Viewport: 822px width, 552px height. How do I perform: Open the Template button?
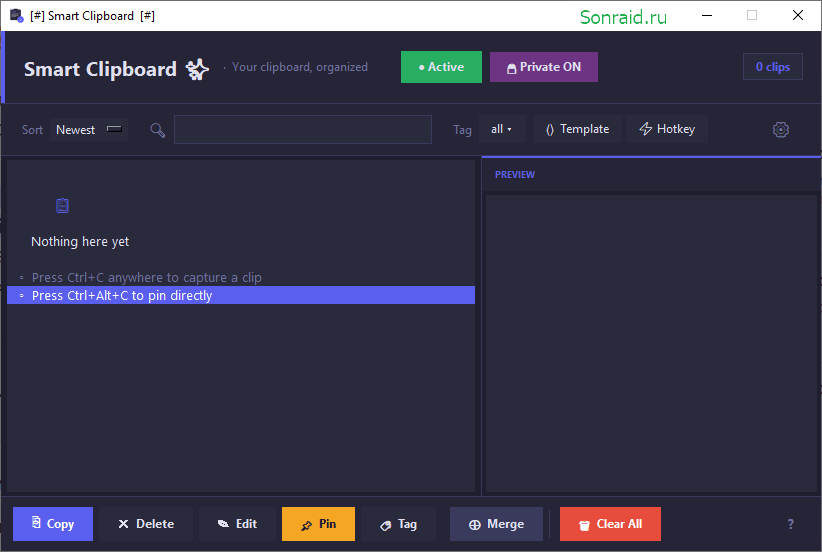[578, 129]
